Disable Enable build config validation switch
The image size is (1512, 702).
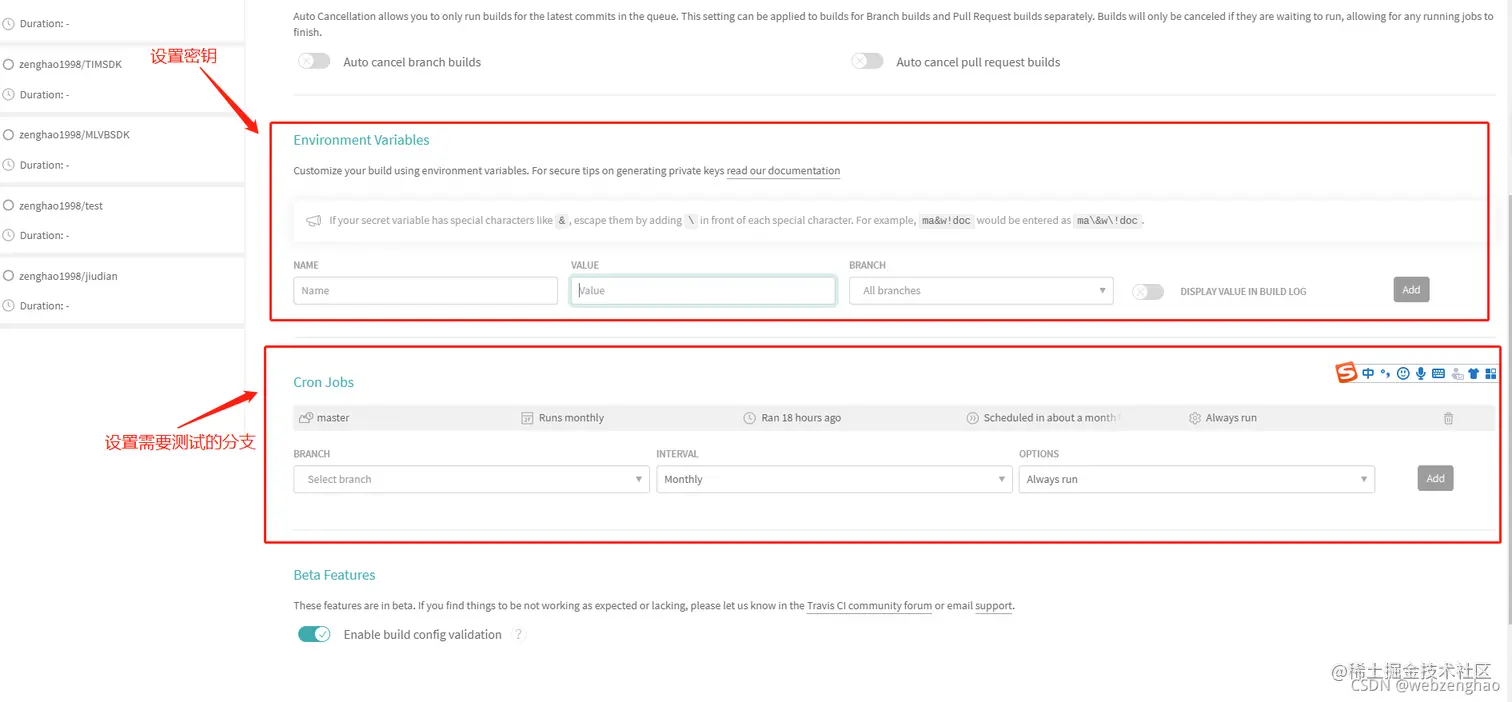click(x=314, y=634)
